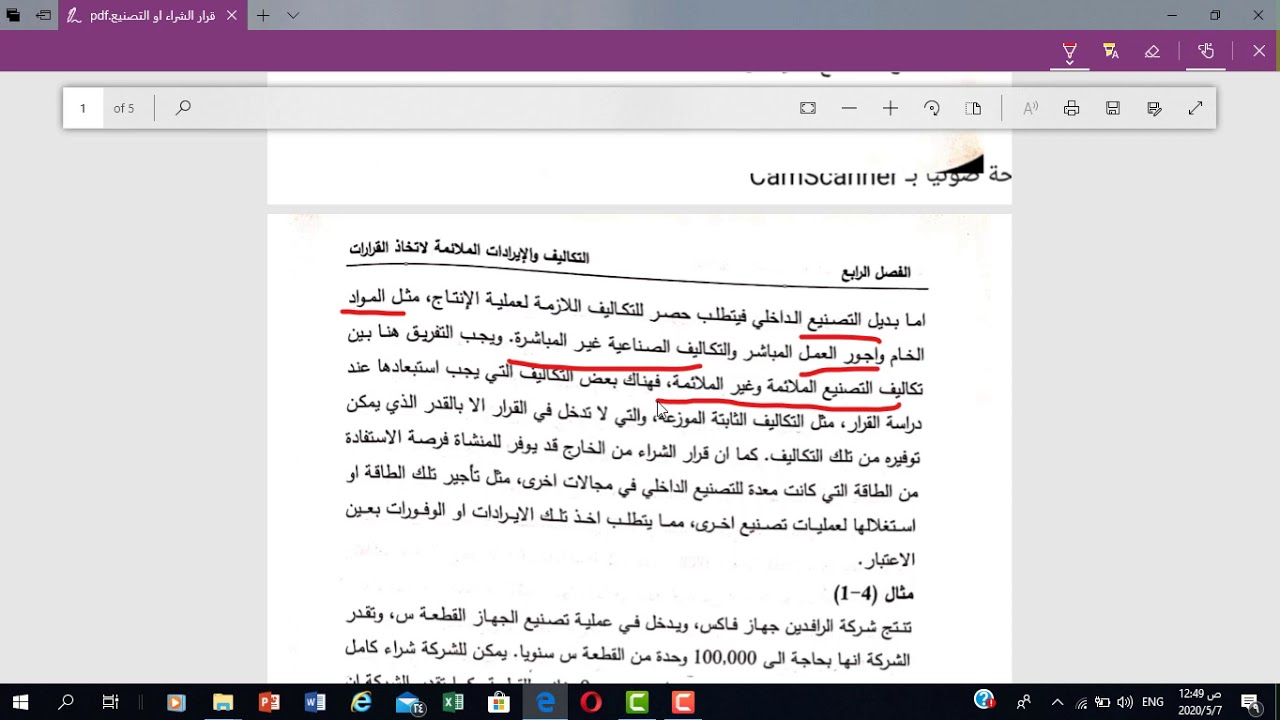
Task: Zoom out with the minus icon
Action: (849, 108)
